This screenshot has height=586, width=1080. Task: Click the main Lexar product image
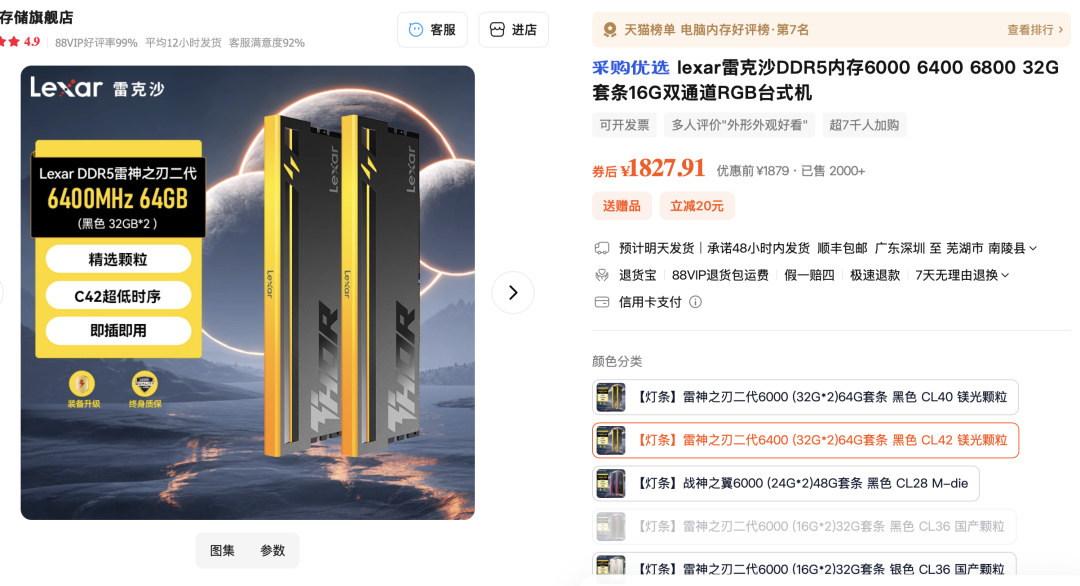coord(247,293)
